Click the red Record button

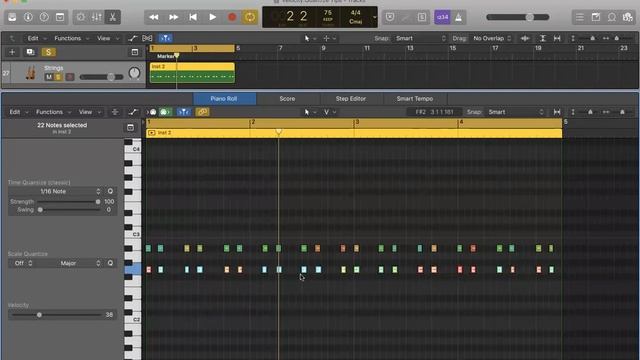pyautogui.click(x=232, y=17)
